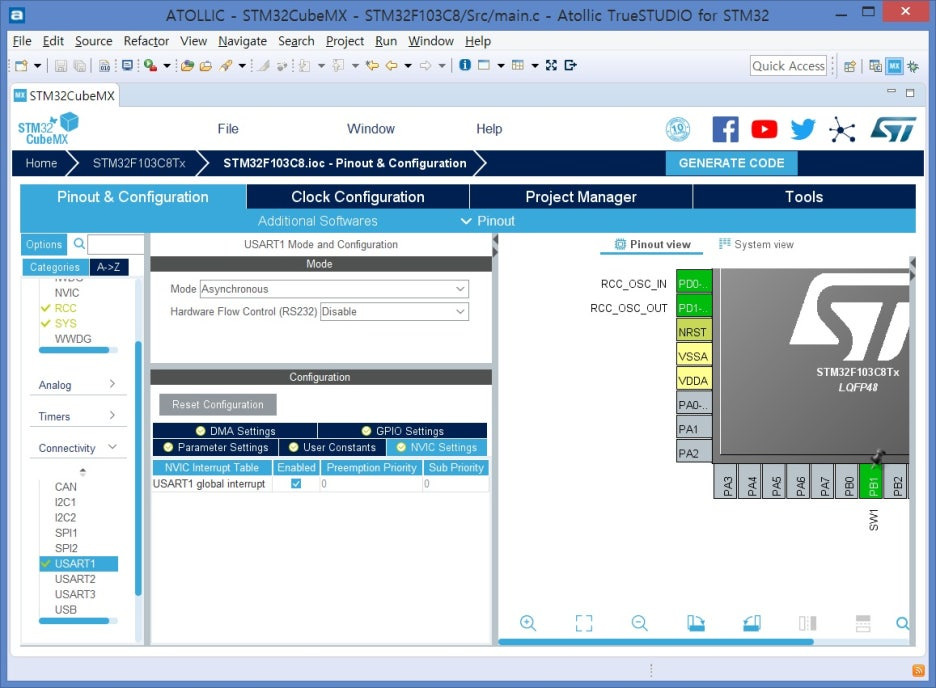
Task: Open the Facebook link icon
Action: [725, 129]
